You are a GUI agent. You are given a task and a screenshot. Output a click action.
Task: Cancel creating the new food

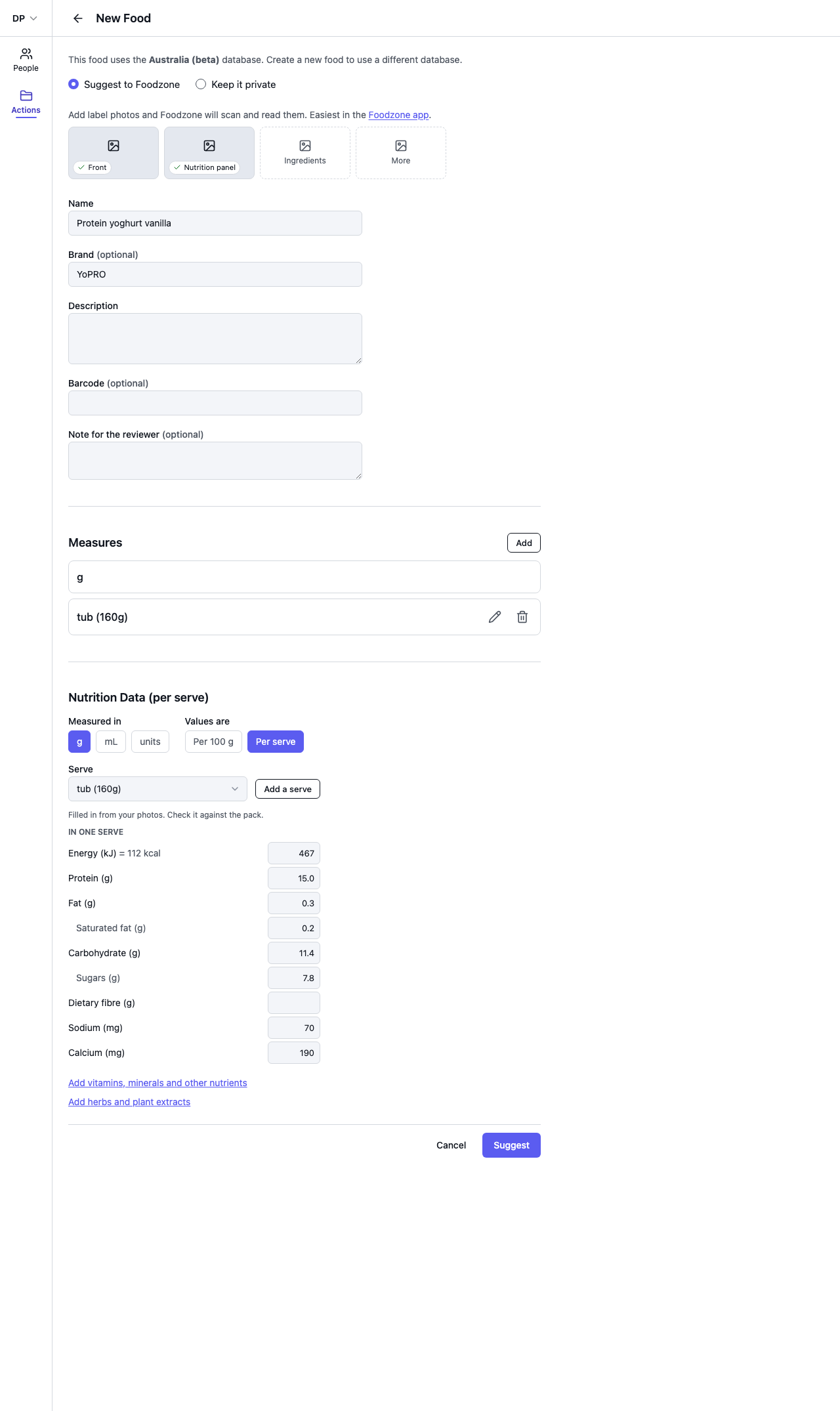[451, 1145]
